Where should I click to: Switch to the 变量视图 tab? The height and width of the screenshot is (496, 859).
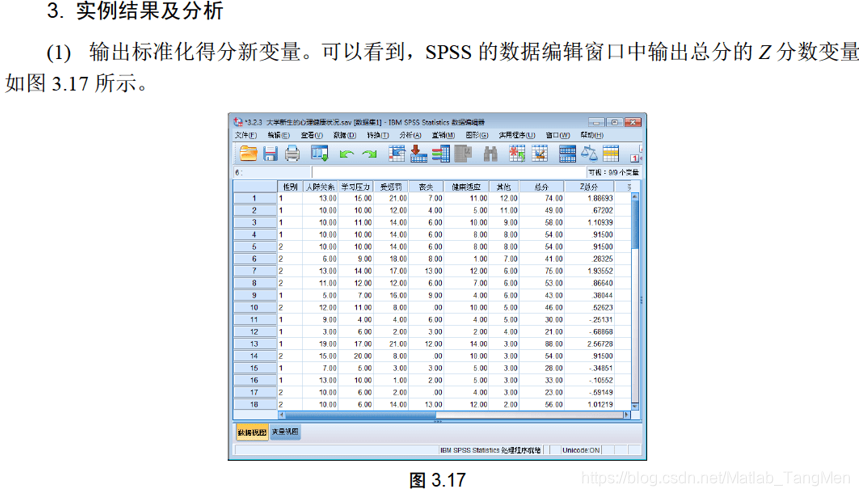click(285, 432)
